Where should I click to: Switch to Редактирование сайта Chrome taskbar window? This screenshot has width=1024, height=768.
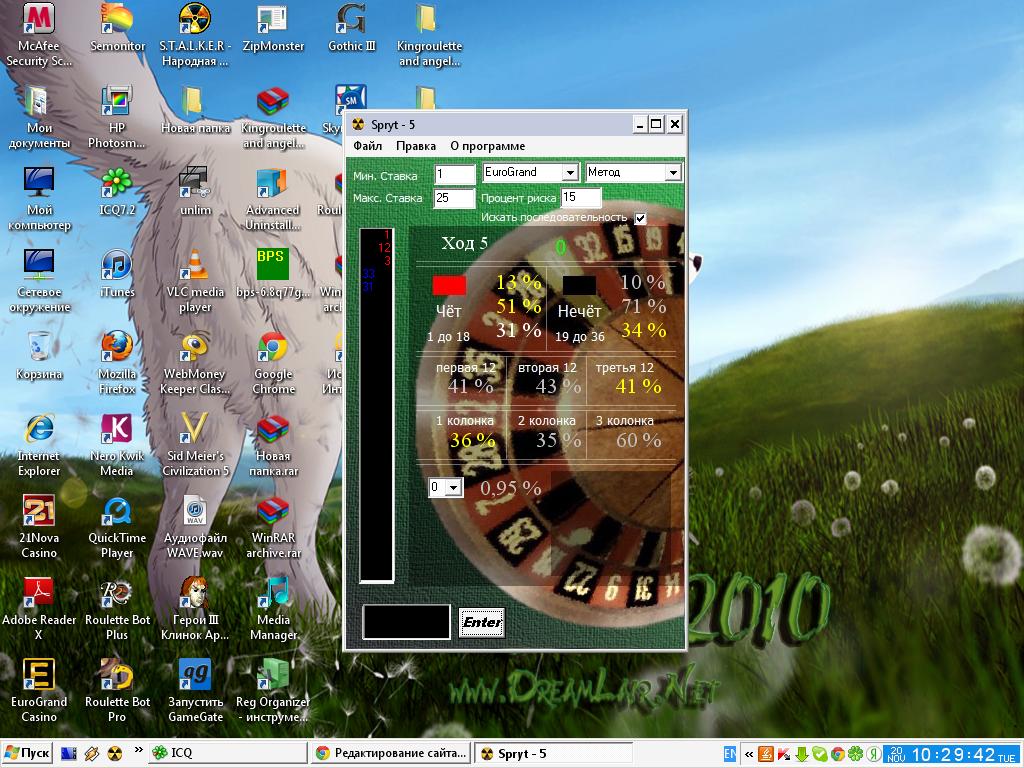pyautogui.click(x=390, y=753)
